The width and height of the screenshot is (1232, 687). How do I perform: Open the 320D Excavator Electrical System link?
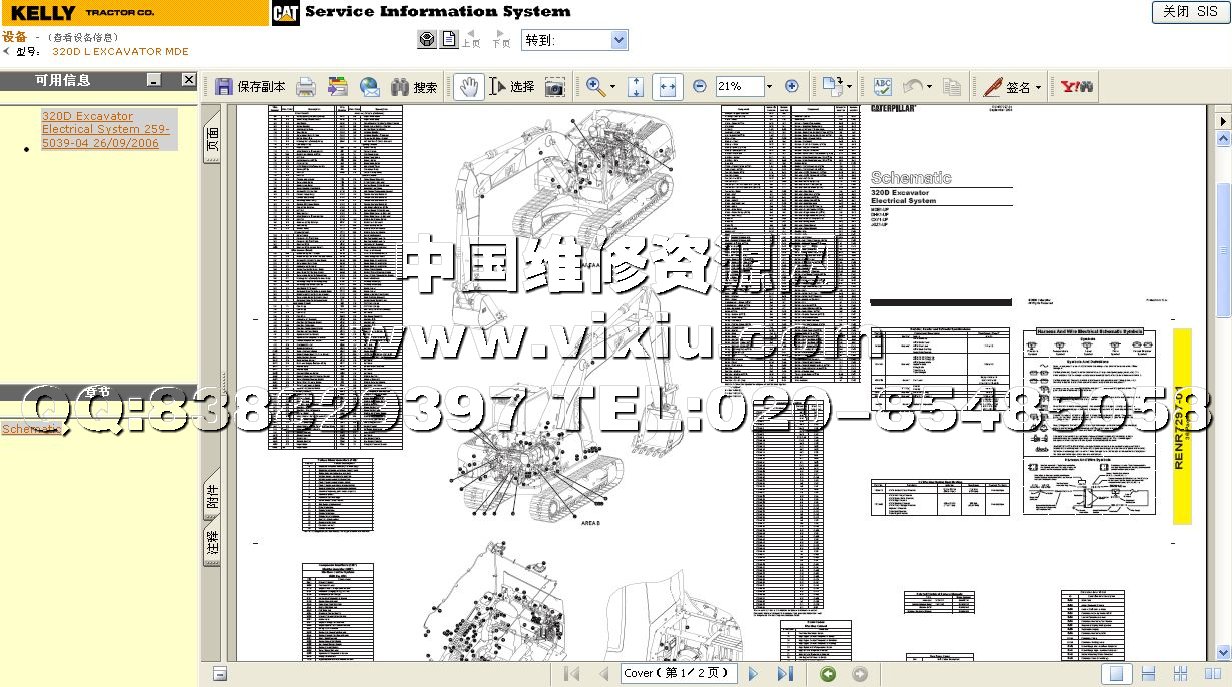[x=105, y=129]
